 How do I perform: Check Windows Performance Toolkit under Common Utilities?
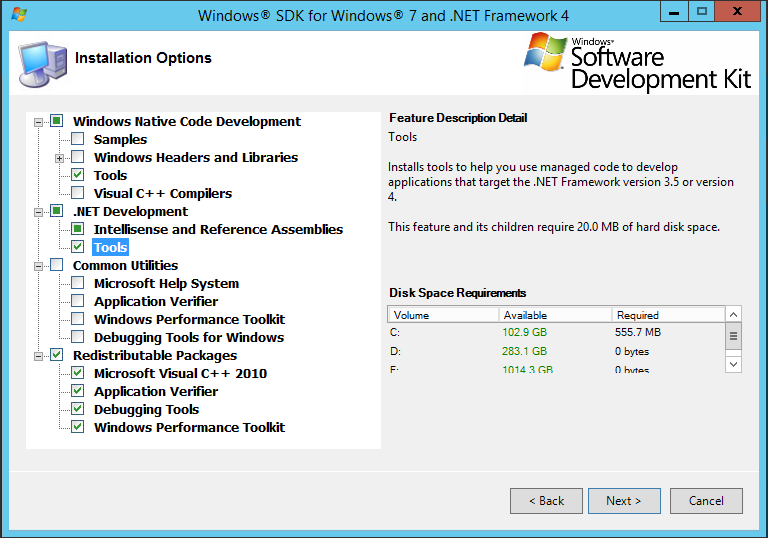[78, 318]
